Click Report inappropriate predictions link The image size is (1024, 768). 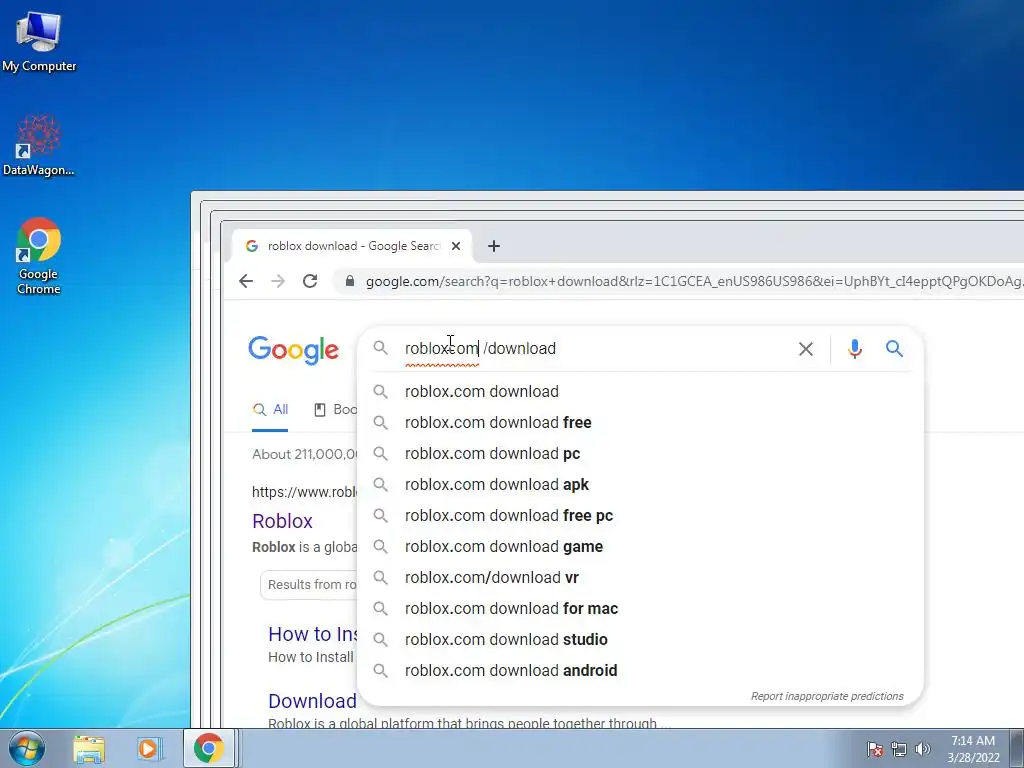[827, 696]
